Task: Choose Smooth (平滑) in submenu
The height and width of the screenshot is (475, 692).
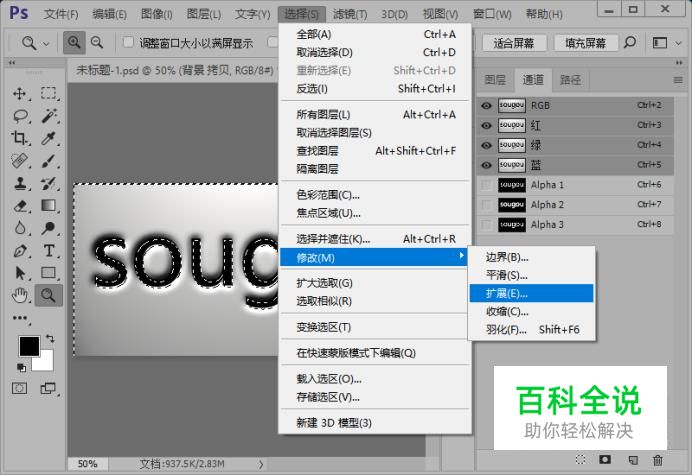Action: (x=531, y=275)
